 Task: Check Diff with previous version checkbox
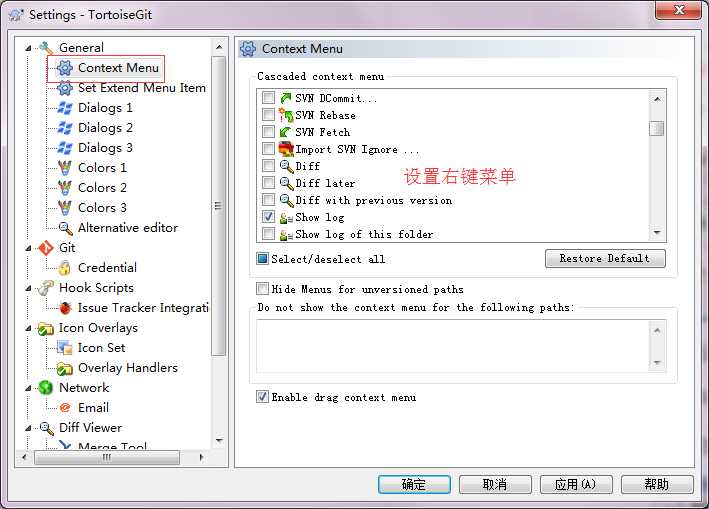pos(268,199)
